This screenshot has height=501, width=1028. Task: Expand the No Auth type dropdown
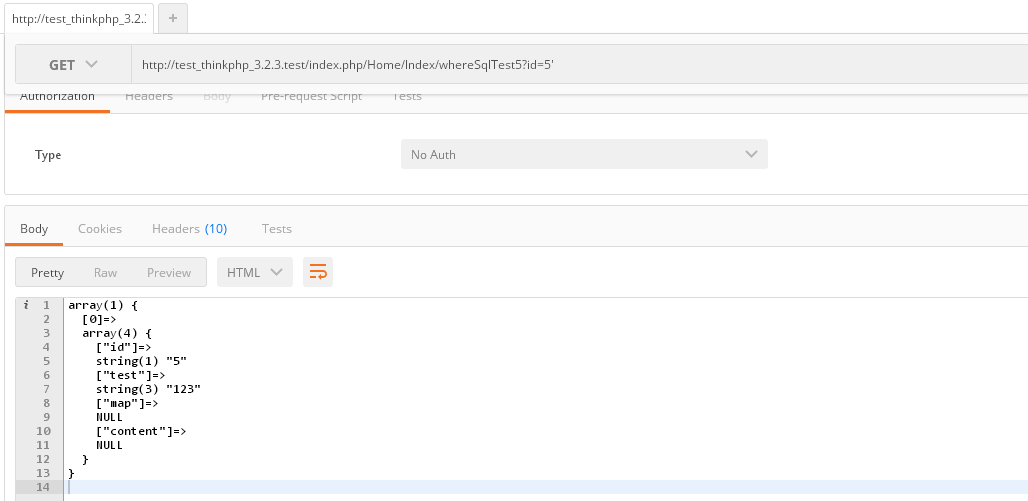click(584, 154)
